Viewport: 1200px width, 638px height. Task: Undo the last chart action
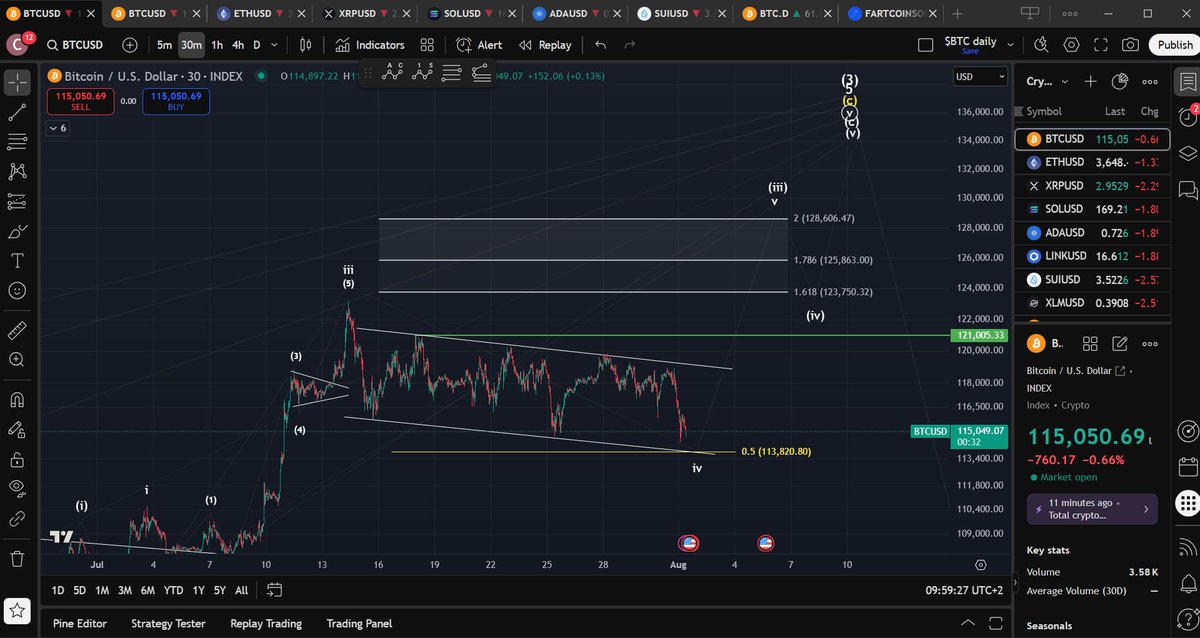tap(600, 45)
